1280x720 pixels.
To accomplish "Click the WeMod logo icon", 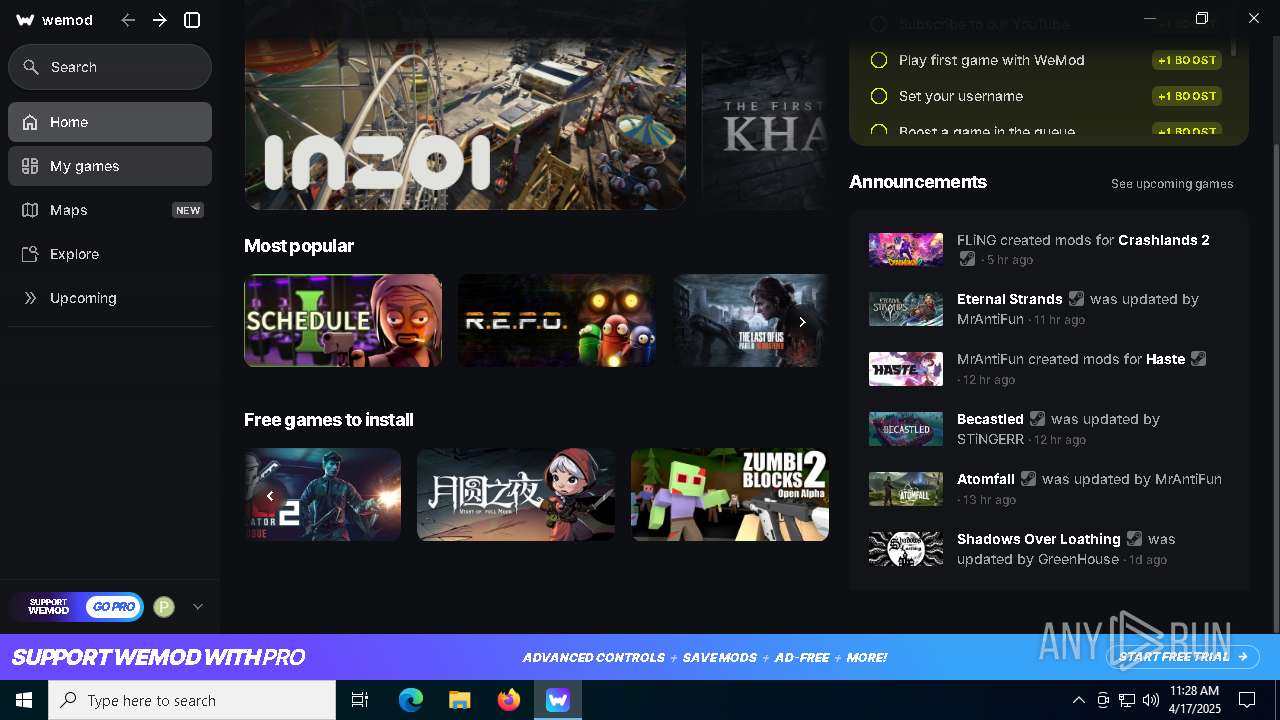I will [x=26, y=20].
